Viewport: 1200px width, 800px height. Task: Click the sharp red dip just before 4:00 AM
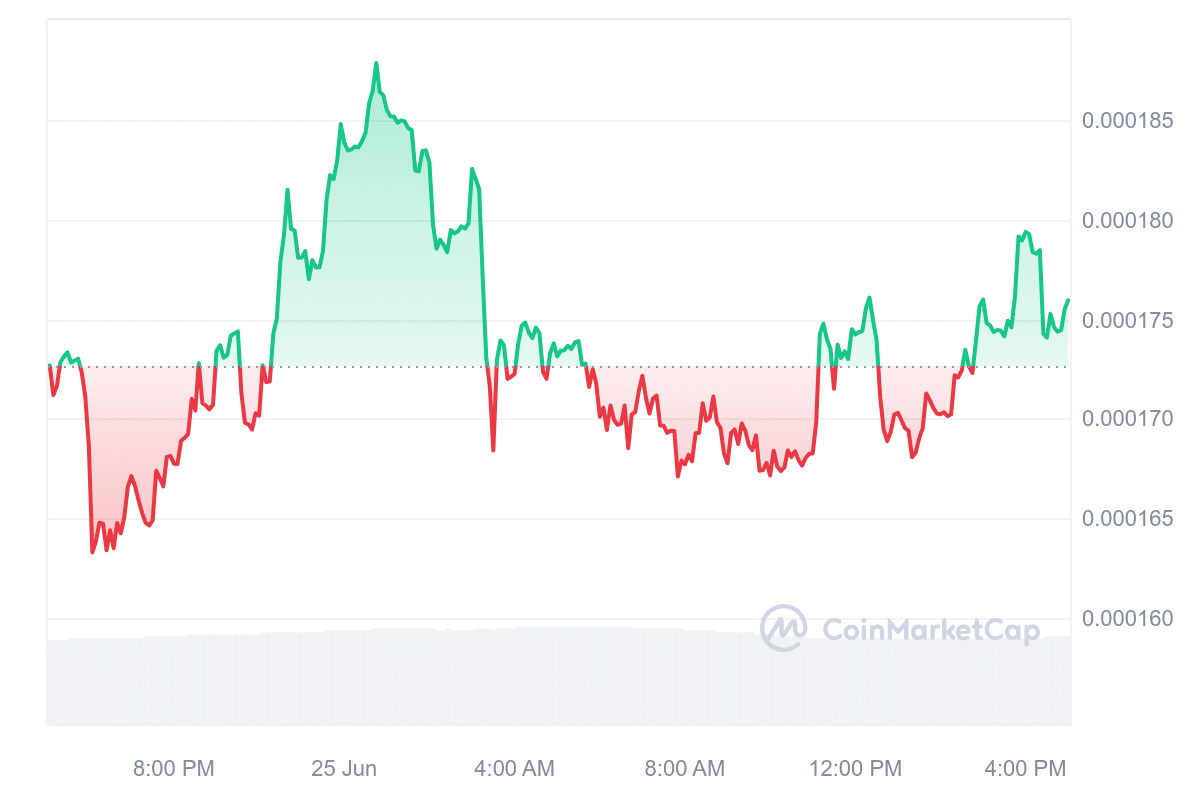(x=493, y=450)
